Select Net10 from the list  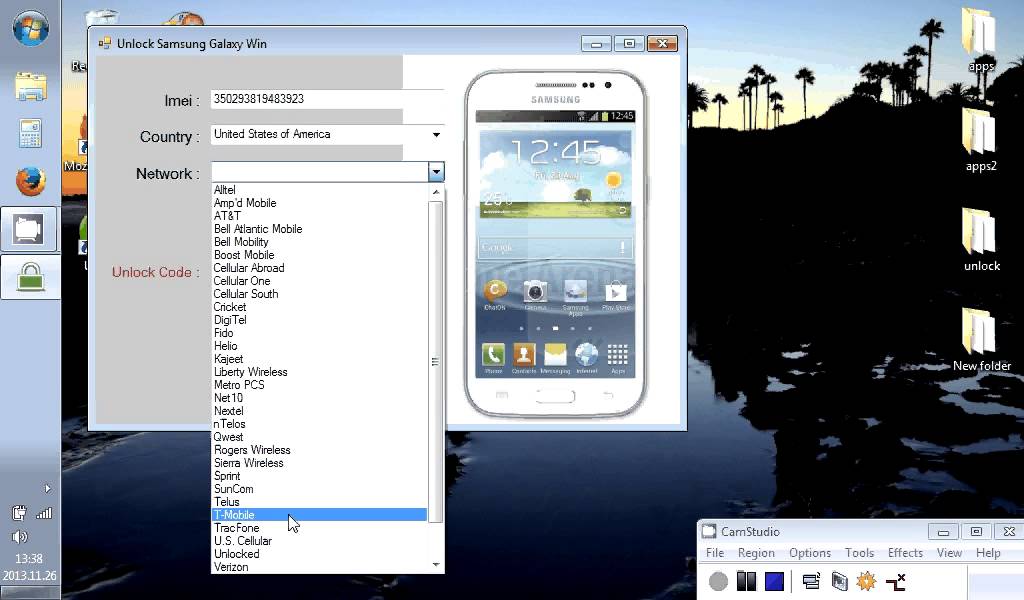point(320,398)
